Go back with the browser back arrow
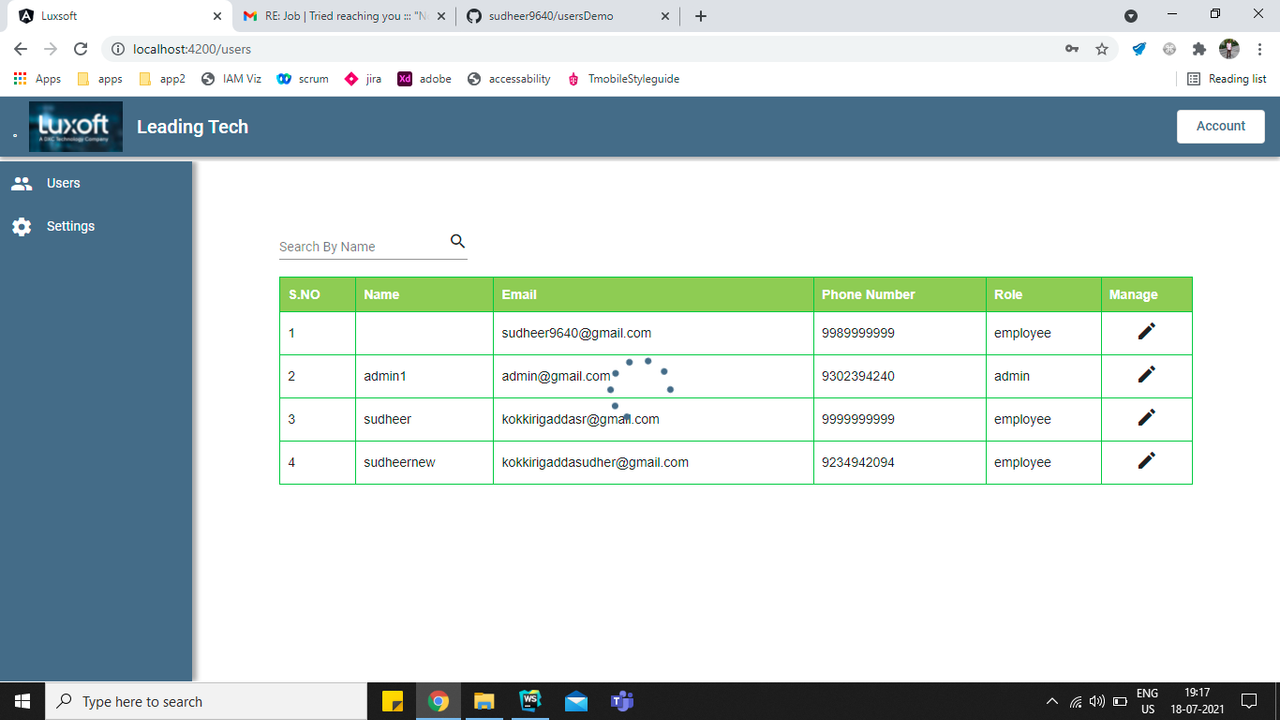Screen dimensions: 1280x720 (x=21, y=49)
